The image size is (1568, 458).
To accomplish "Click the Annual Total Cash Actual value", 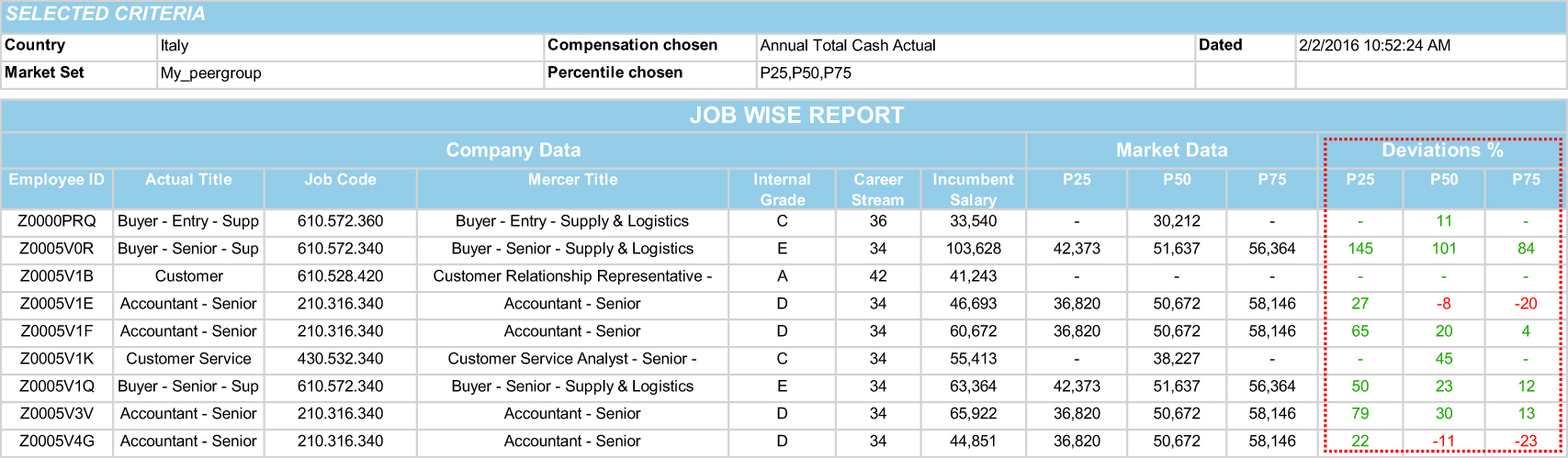I will tap(848, 46).
